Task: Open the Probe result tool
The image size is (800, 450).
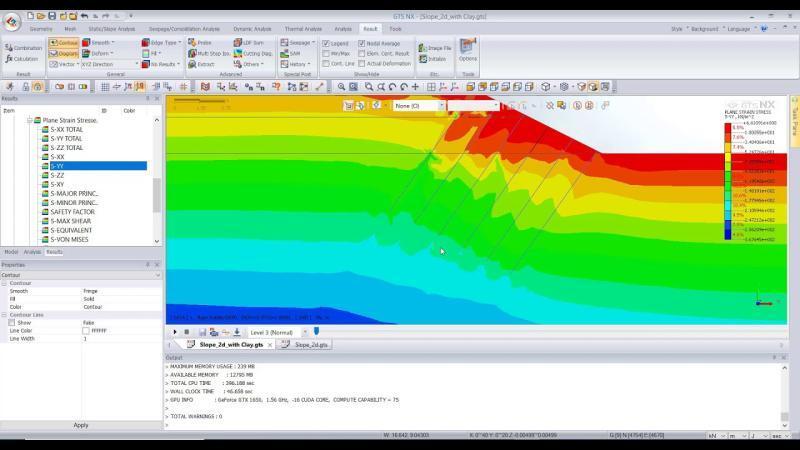Action: point(199,43)
